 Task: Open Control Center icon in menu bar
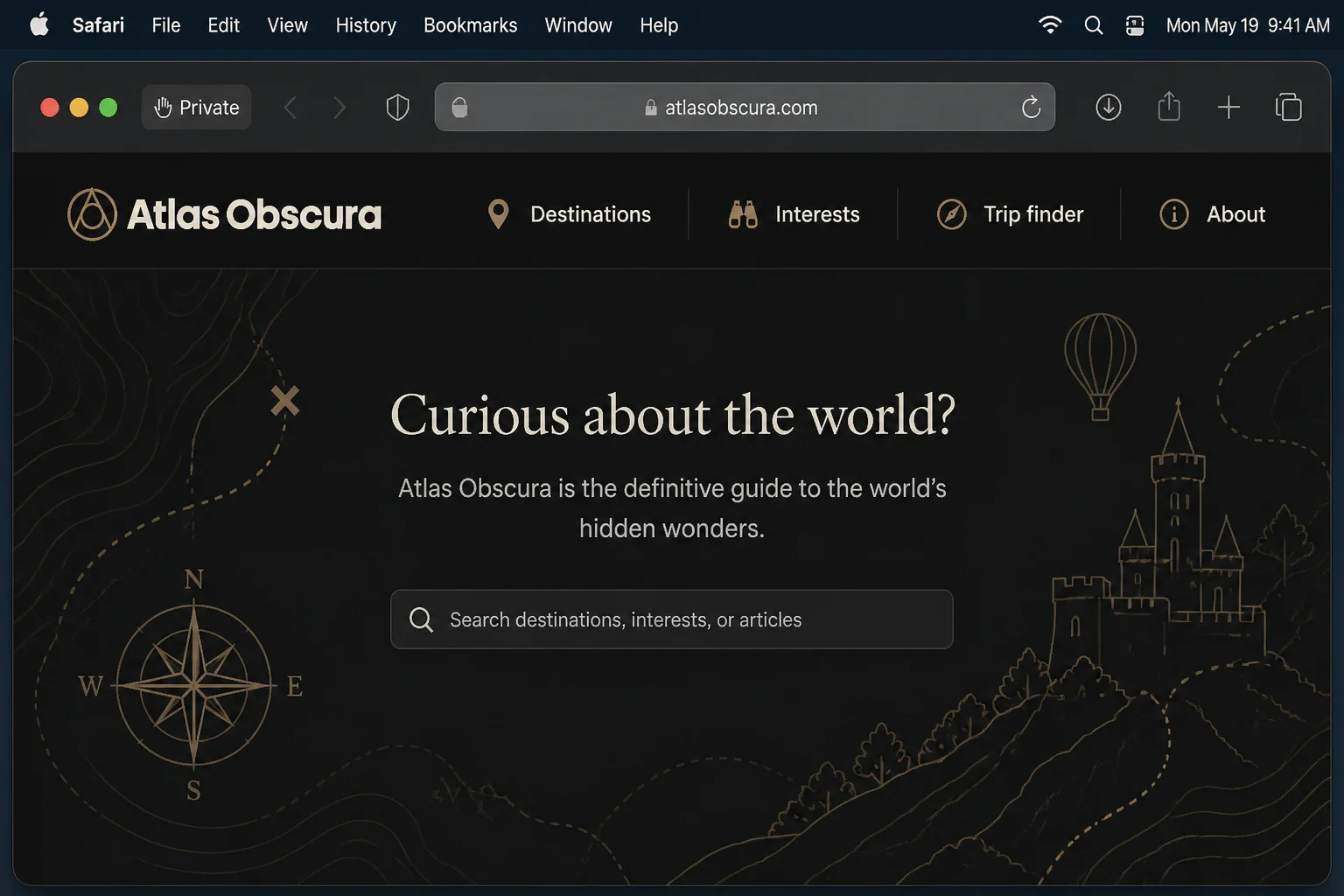point(1135,25)
